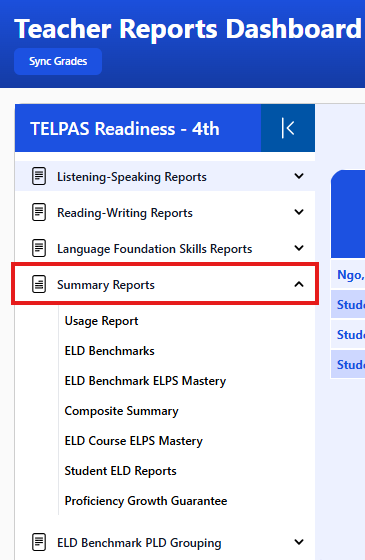Viewport: 365px width, 560px height.
Task: Open ELD Benchmark ELPS Mastery report
Action: pyautogui.click(x=145, y=381)
